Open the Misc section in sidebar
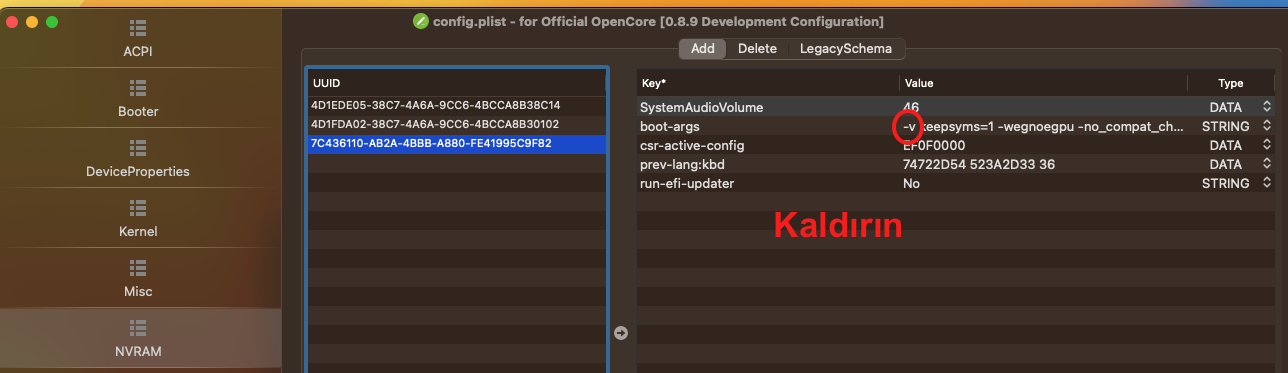This screenshot has height=373, width=1288. pyautogui.click(x=138, y=279)
